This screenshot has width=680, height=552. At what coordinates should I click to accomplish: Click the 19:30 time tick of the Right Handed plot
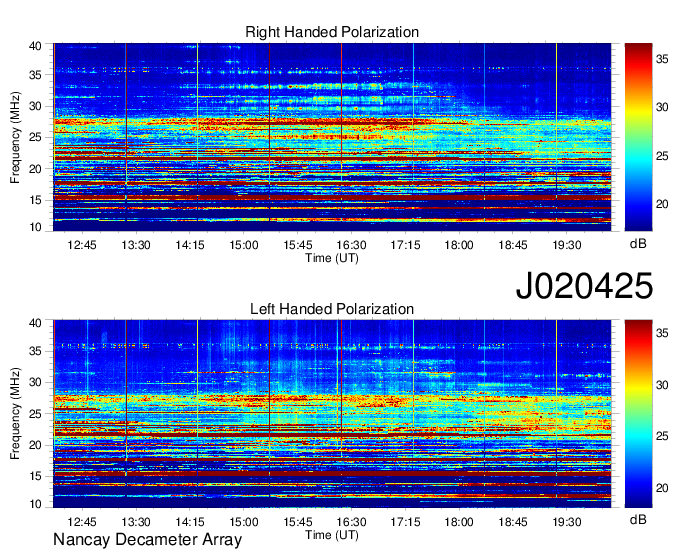tap(567, 245)
